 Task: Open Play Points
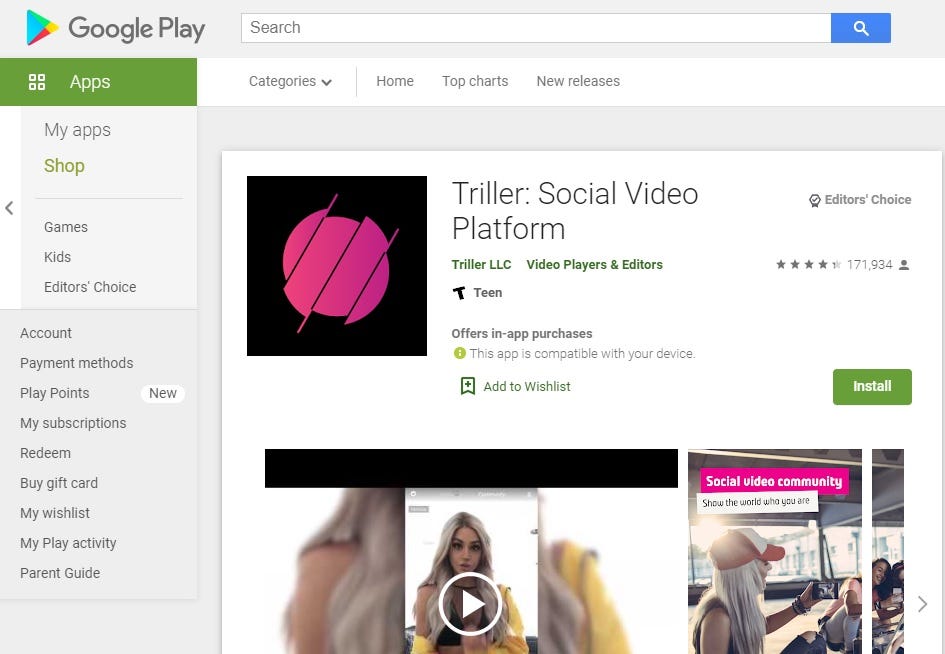pyautogui.click(x=54, y=393)
